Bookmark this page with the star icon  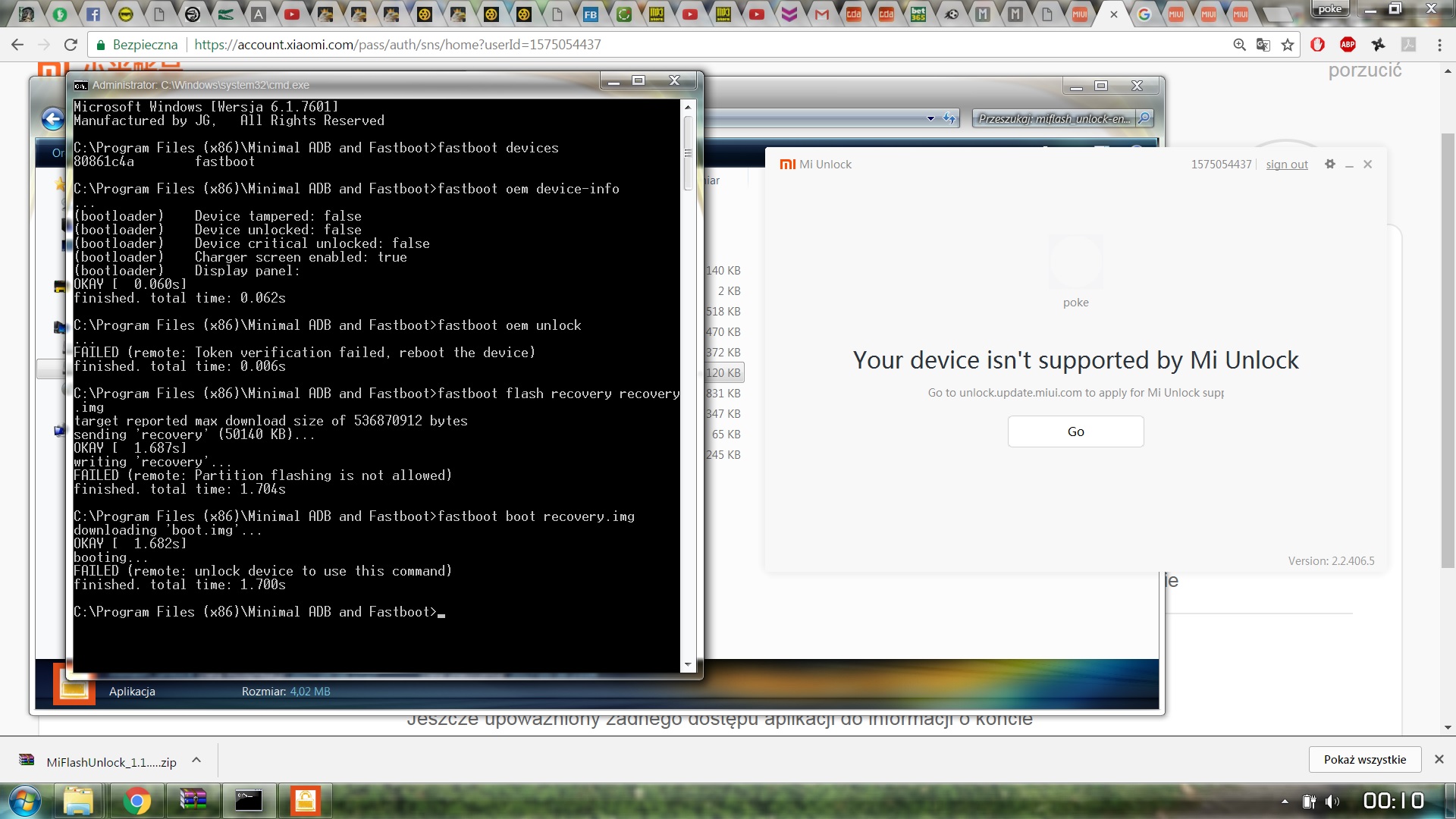click(1288, 45)
